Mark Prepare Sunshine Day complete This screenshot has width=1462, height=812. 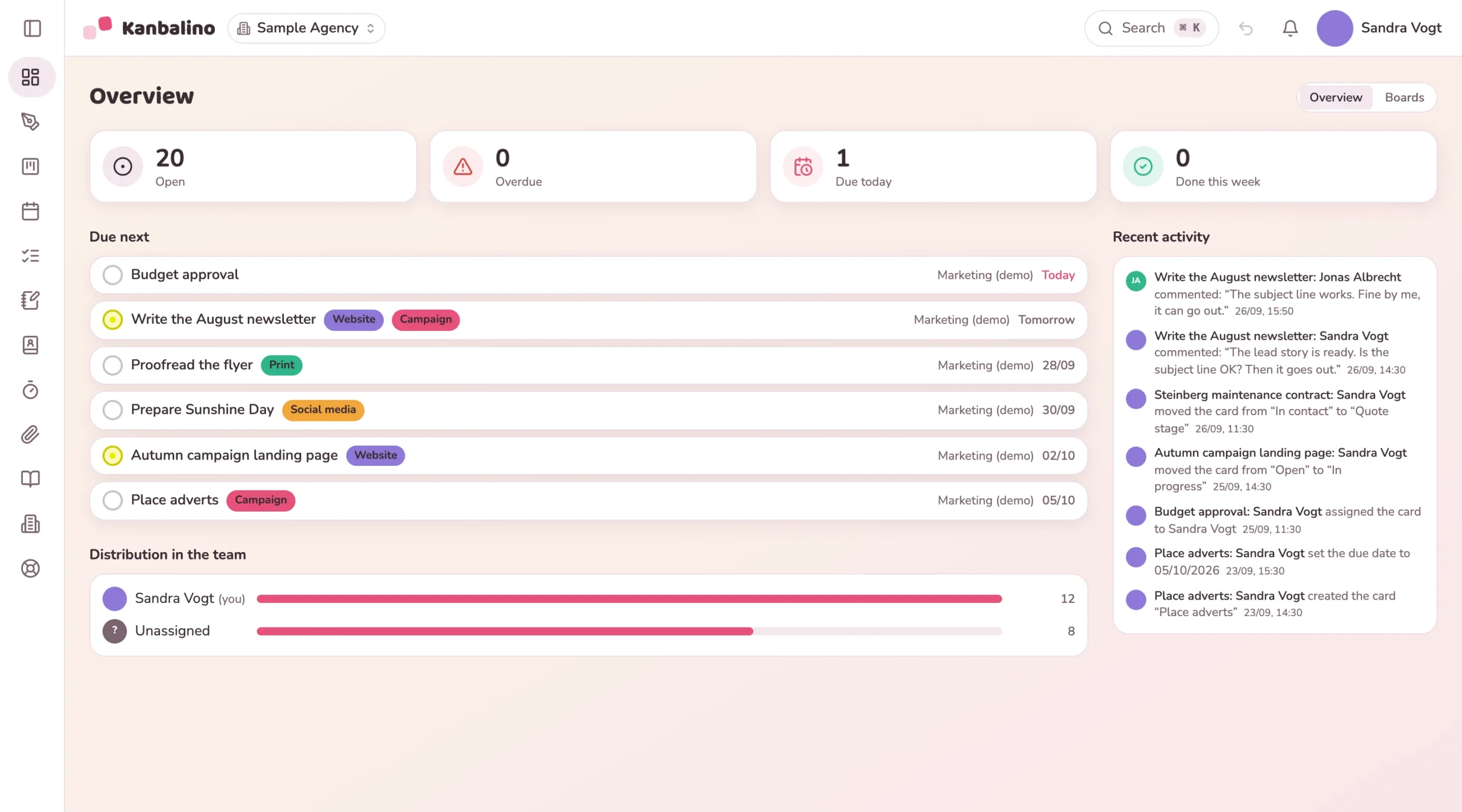tap(113, 410)
